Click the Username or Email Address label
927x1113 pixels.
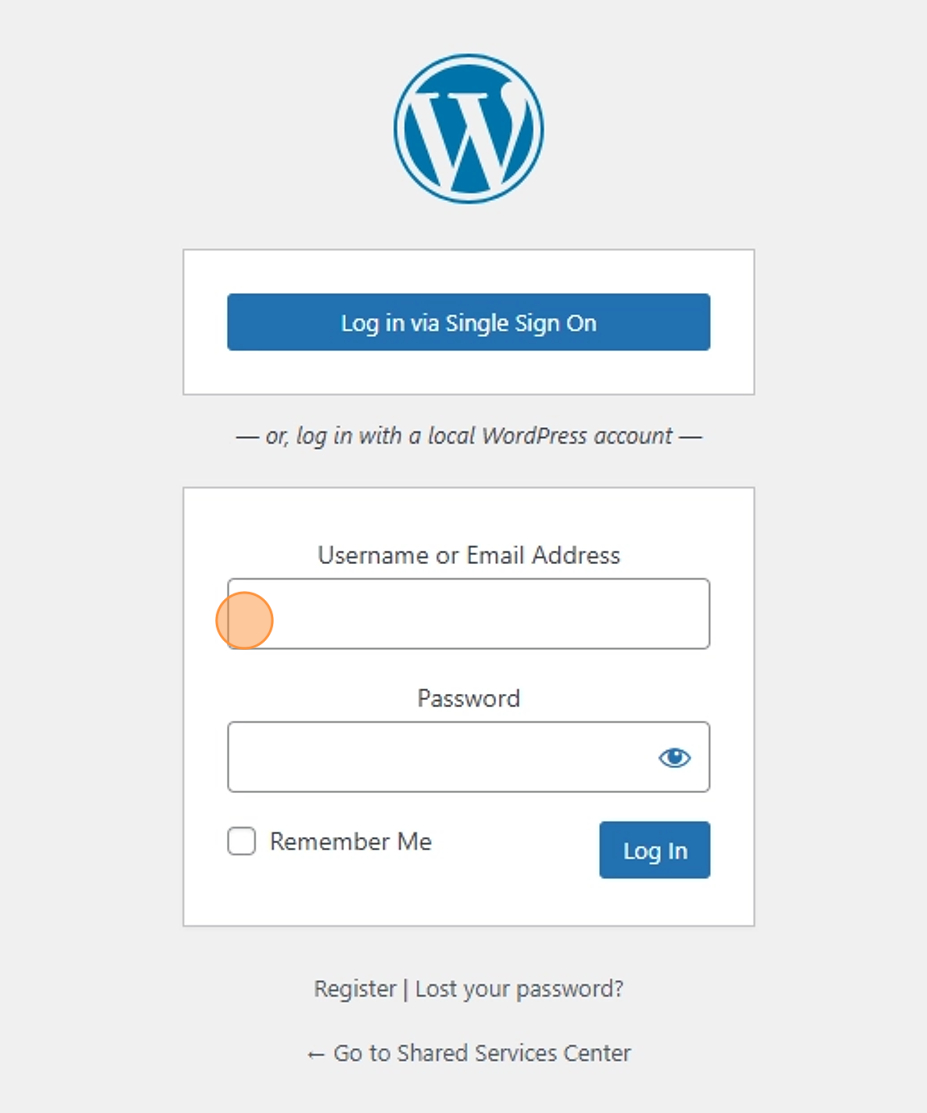pyautogui.click(x=468, y=555)
